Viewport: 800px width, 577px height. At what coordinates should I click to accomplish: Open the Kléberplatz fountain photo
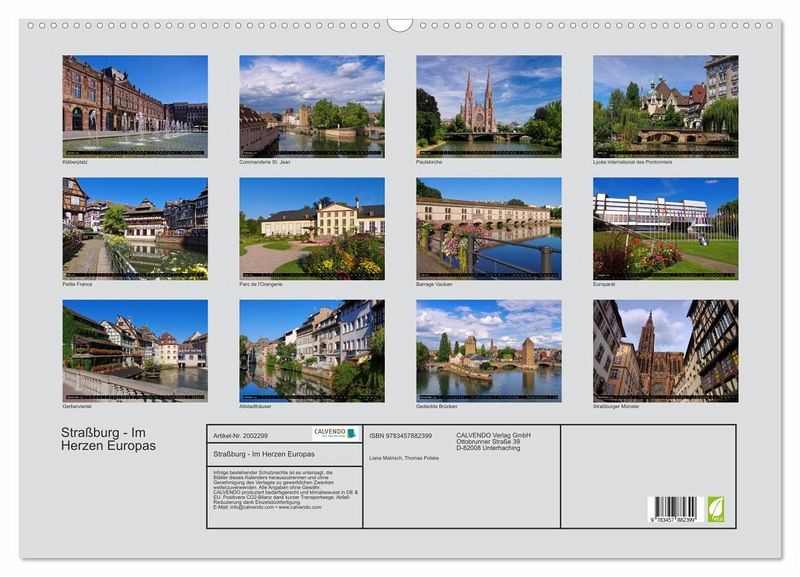tap(135, 106)
